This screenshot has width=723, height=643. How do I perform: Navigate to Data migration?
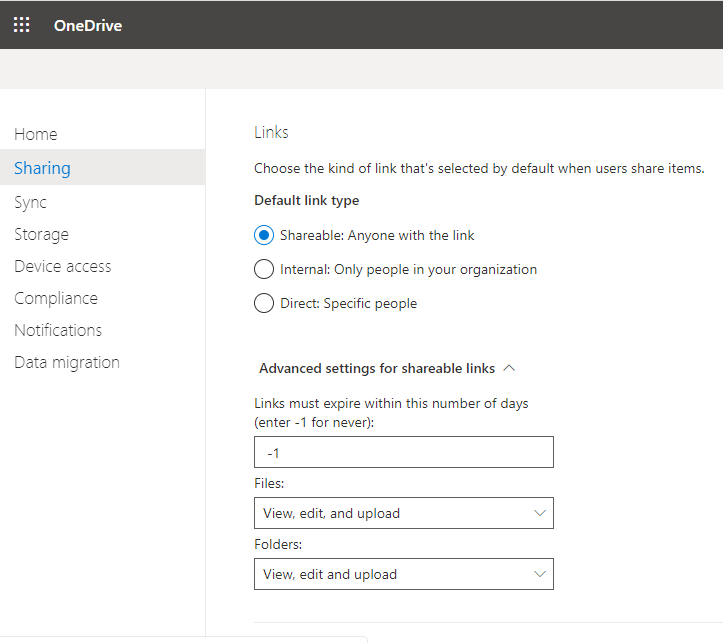click(67, 362)
